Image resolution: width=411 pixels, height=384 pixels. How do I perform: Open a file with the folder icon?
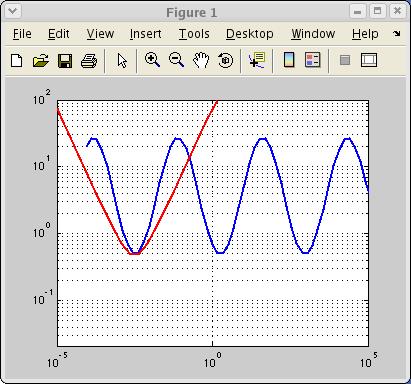tap(41, 61)
